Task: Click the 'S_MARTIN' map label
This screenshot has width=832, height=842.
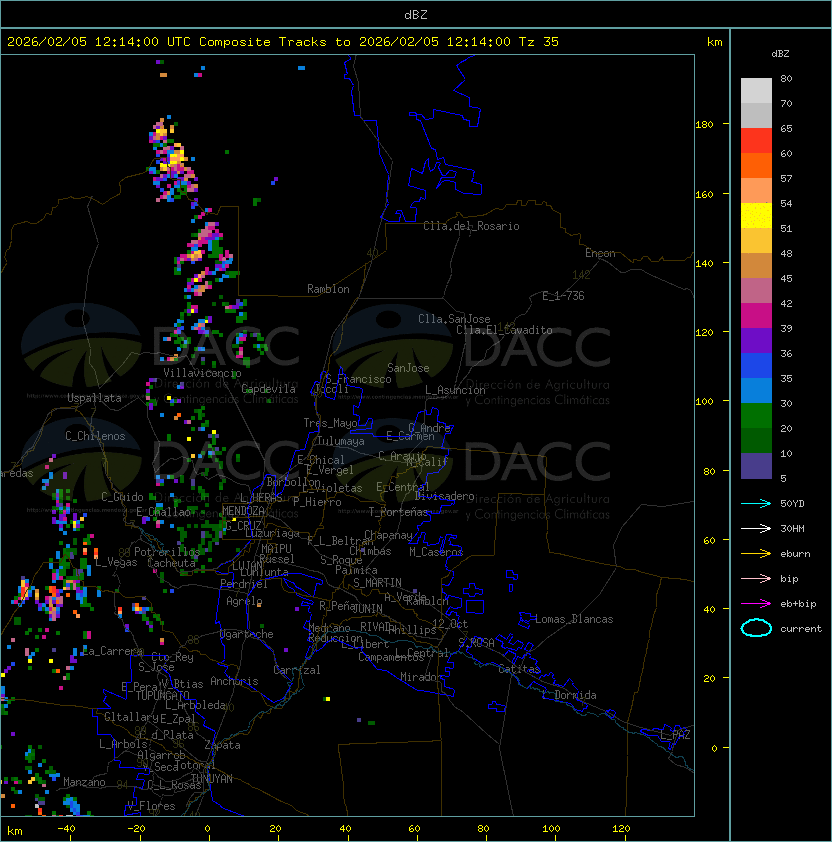Action: pyautogui.click(x=377, y=583)
